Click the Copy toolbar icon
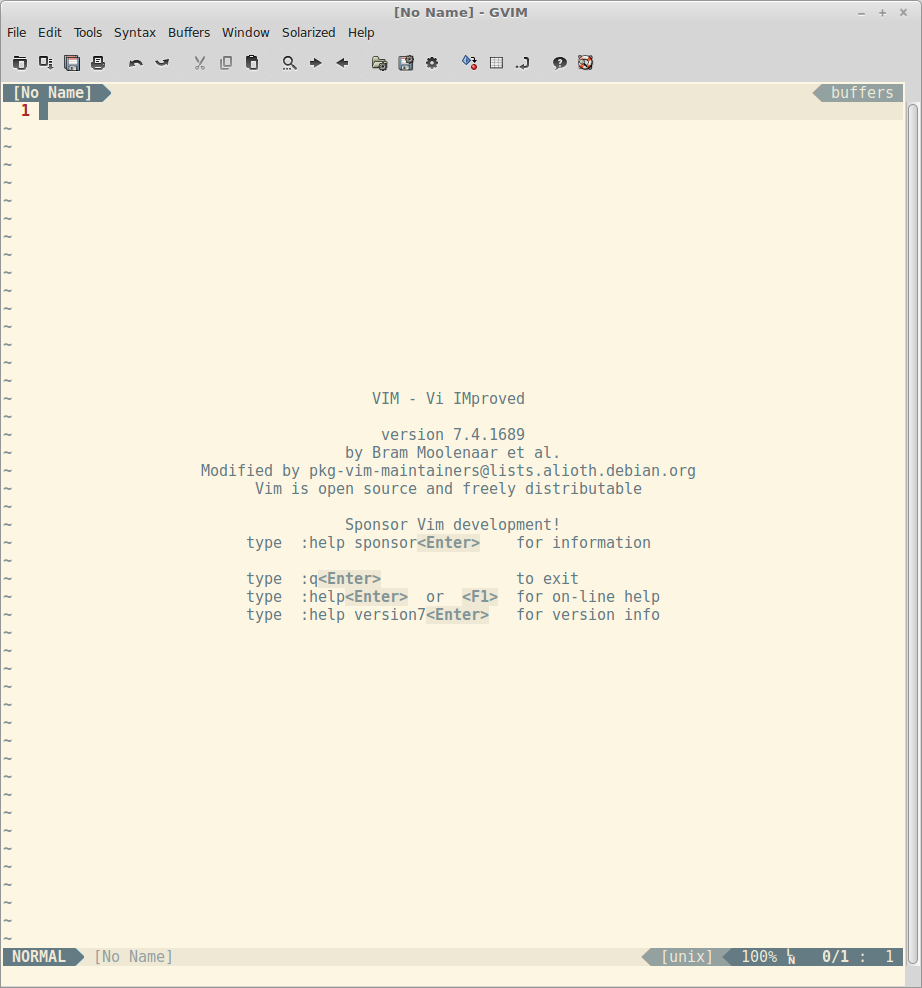Image resolution: width=922 pixels, height=988 pixels. [x=226, y=63]
